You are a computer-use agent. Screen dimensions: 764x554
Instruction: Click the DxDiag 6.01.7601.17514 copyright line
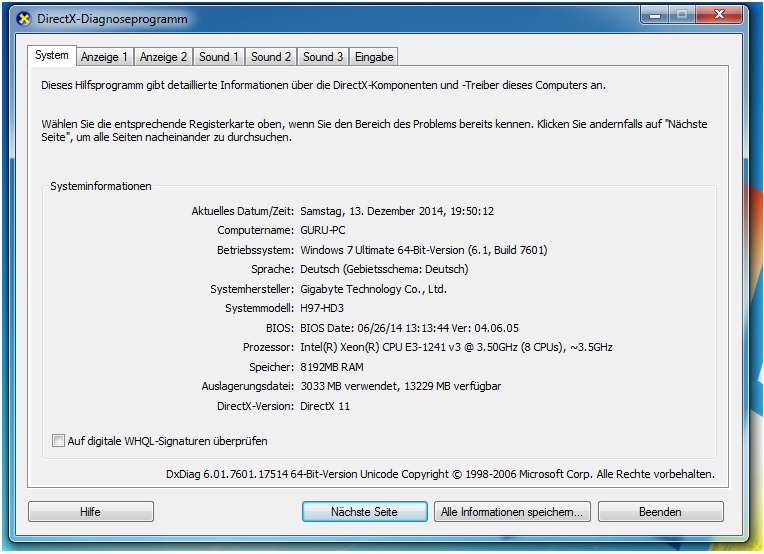(440, 474)
